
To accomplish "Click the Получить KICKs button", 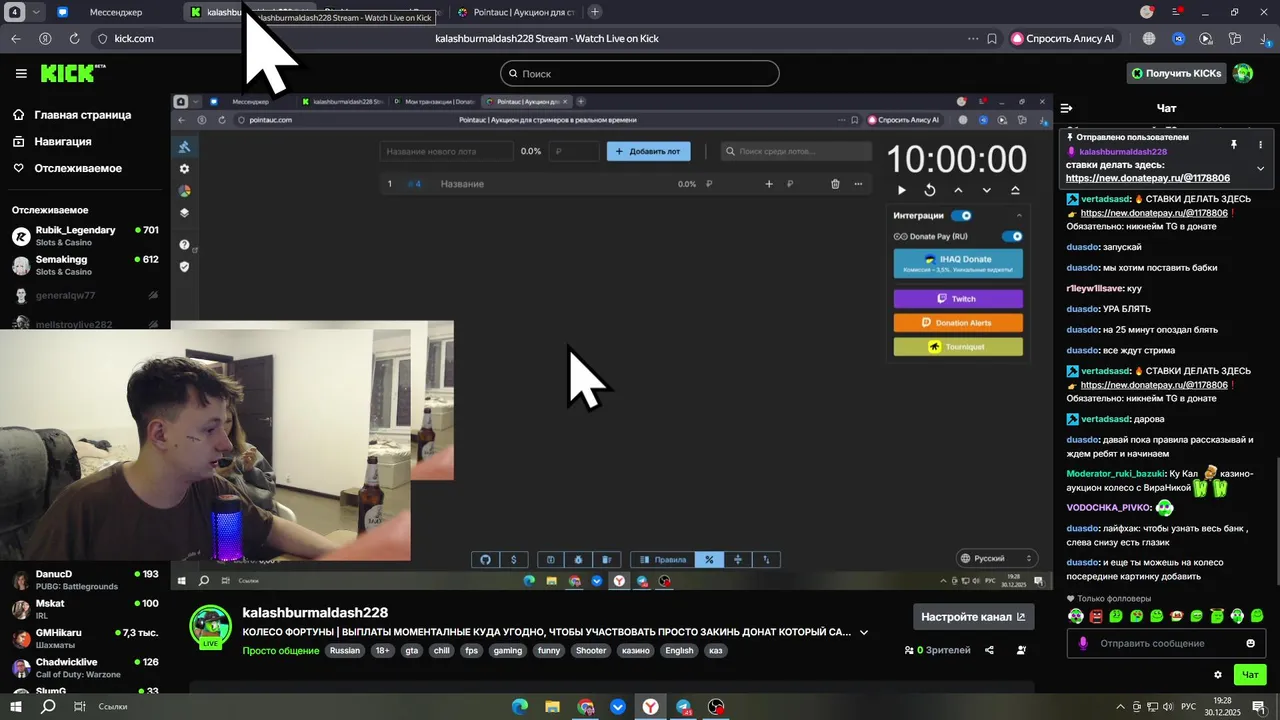I will pos(1176,73).
